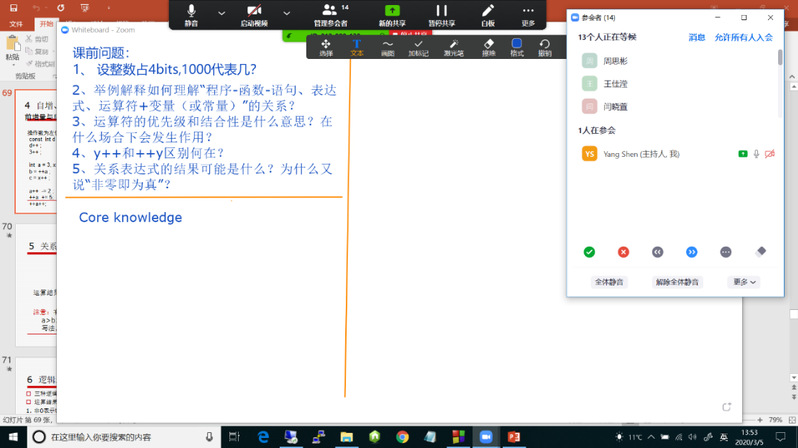
Task: Open the blue format (格式) color swatch
Action: pyautogui.click(x=517, y=46)
